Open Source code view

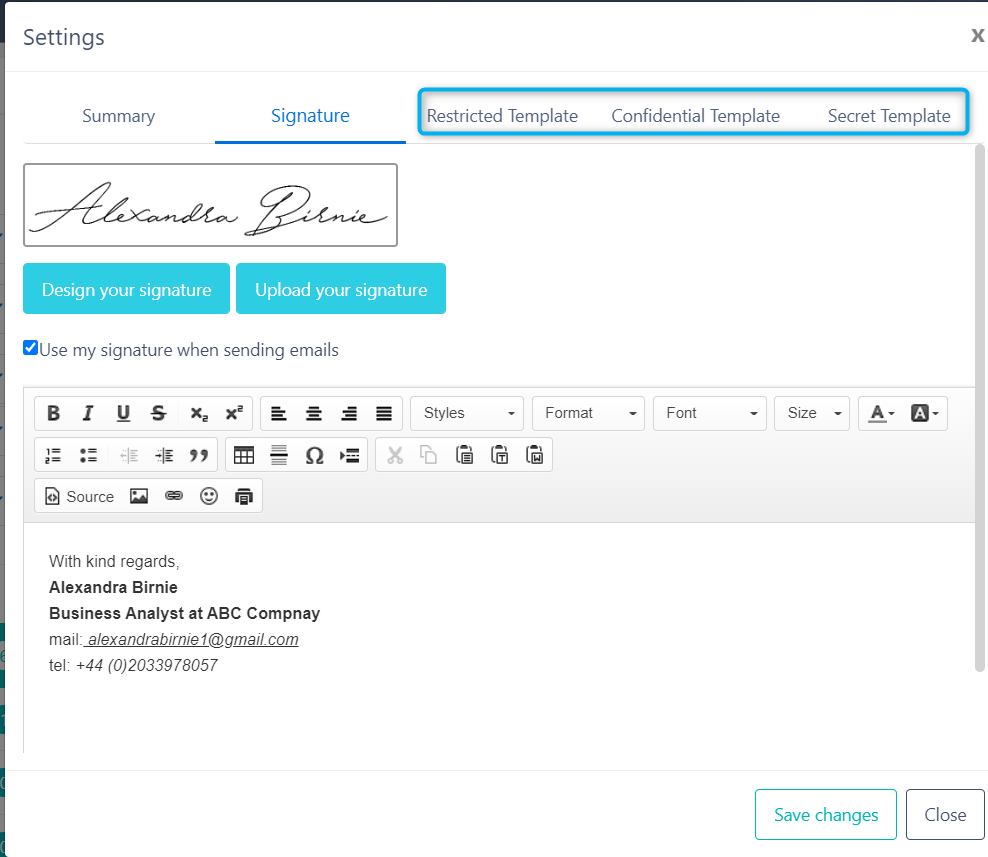click(x=79, y=497)
